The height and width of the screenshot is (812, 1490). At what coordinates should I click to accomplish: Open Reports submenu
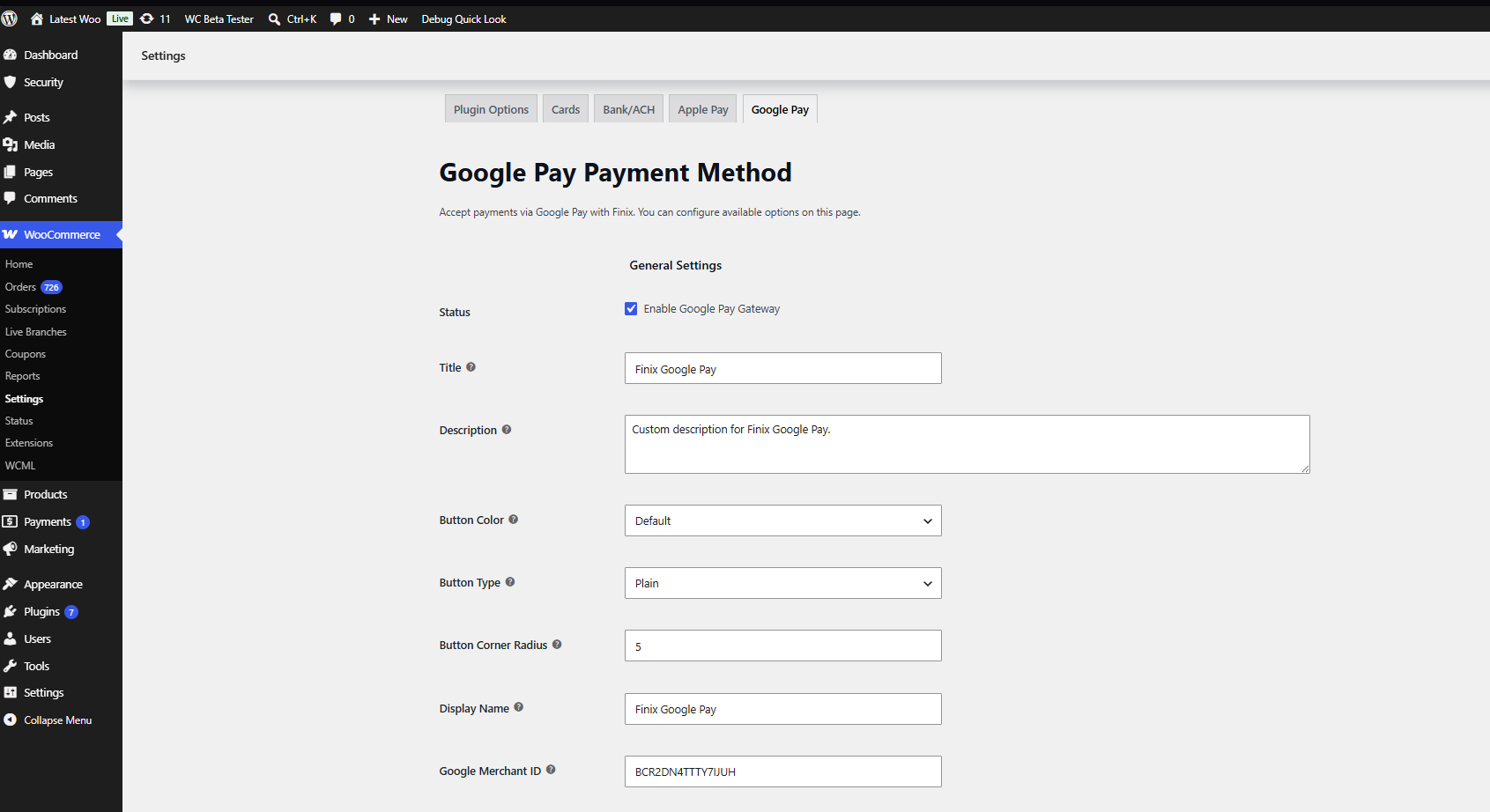pos(22,376)
